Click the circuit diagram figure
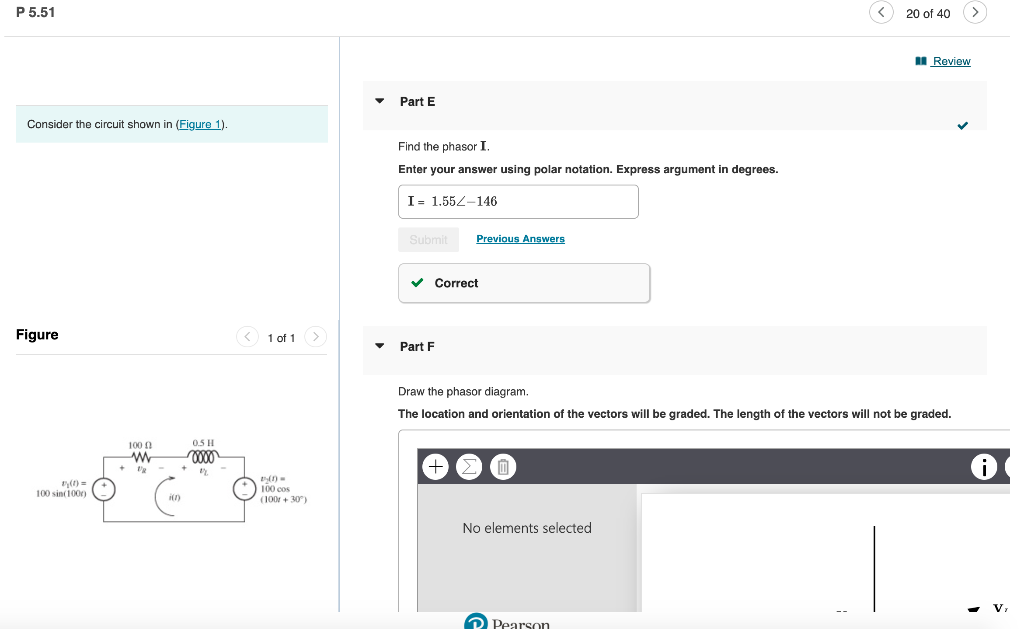 pyautogui.click(x=171, y=481)
